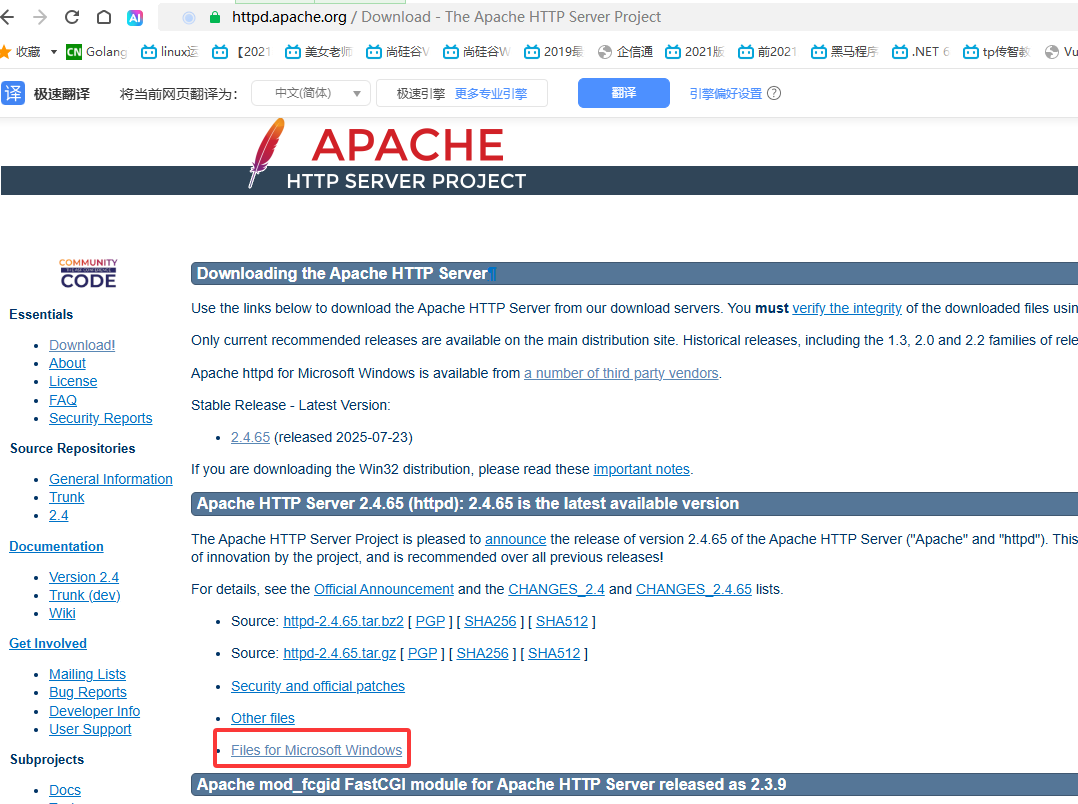Click the AI assistant icon

pyautogui.click(x=135, y=18)
